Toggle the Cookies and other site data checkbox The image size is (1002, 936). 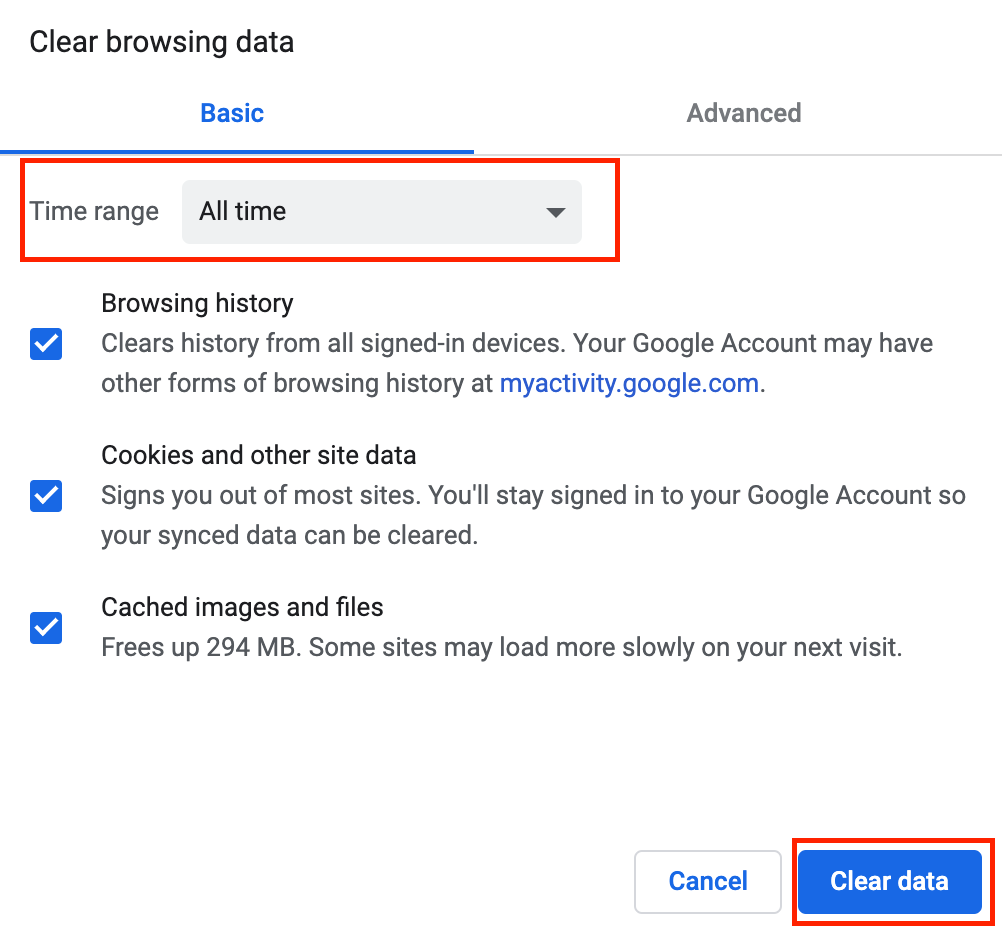point(46,496)
